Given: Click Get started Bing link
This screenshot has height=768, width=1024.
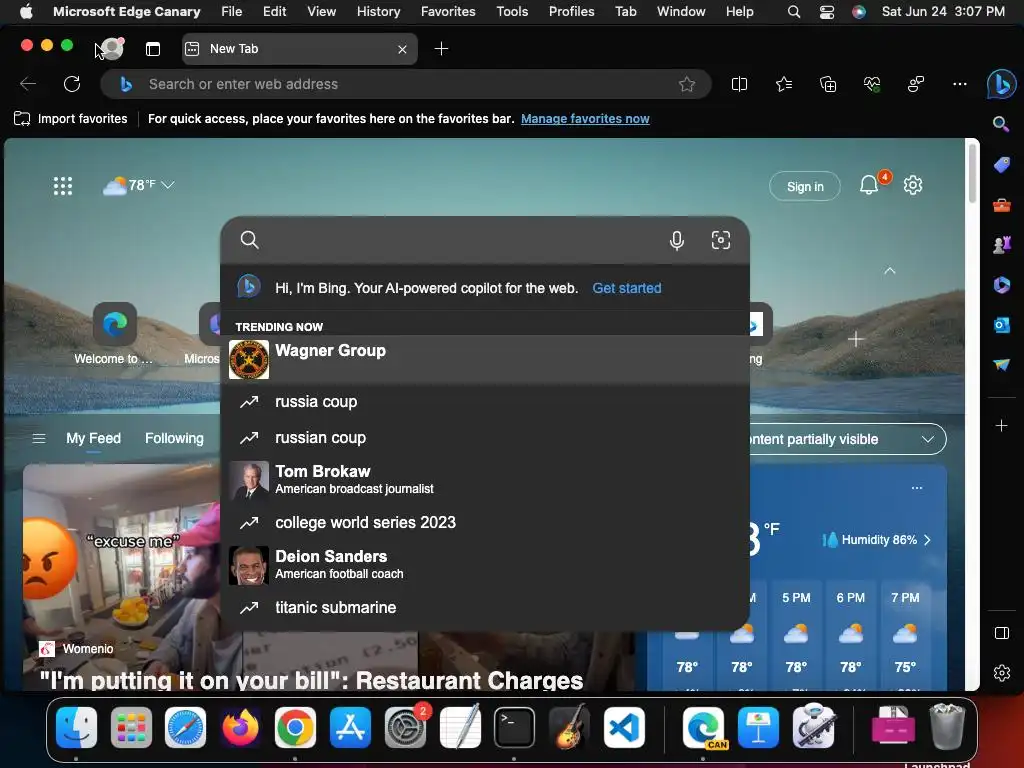Looking at the screenshot, I should pos(626,288).
